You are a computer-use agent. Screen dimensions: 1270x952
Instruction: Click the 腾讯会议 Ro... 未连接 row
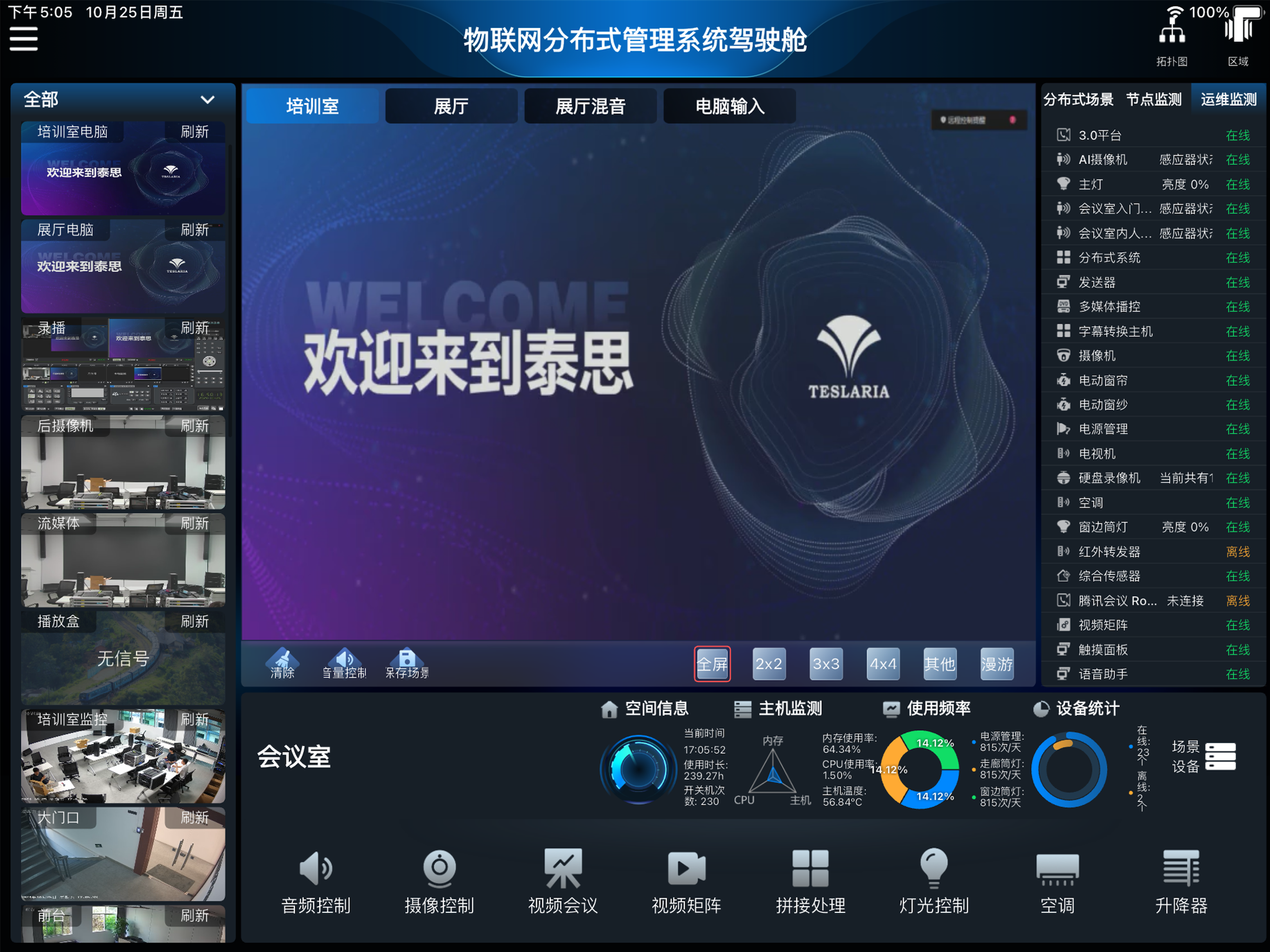click(1153, 600)
